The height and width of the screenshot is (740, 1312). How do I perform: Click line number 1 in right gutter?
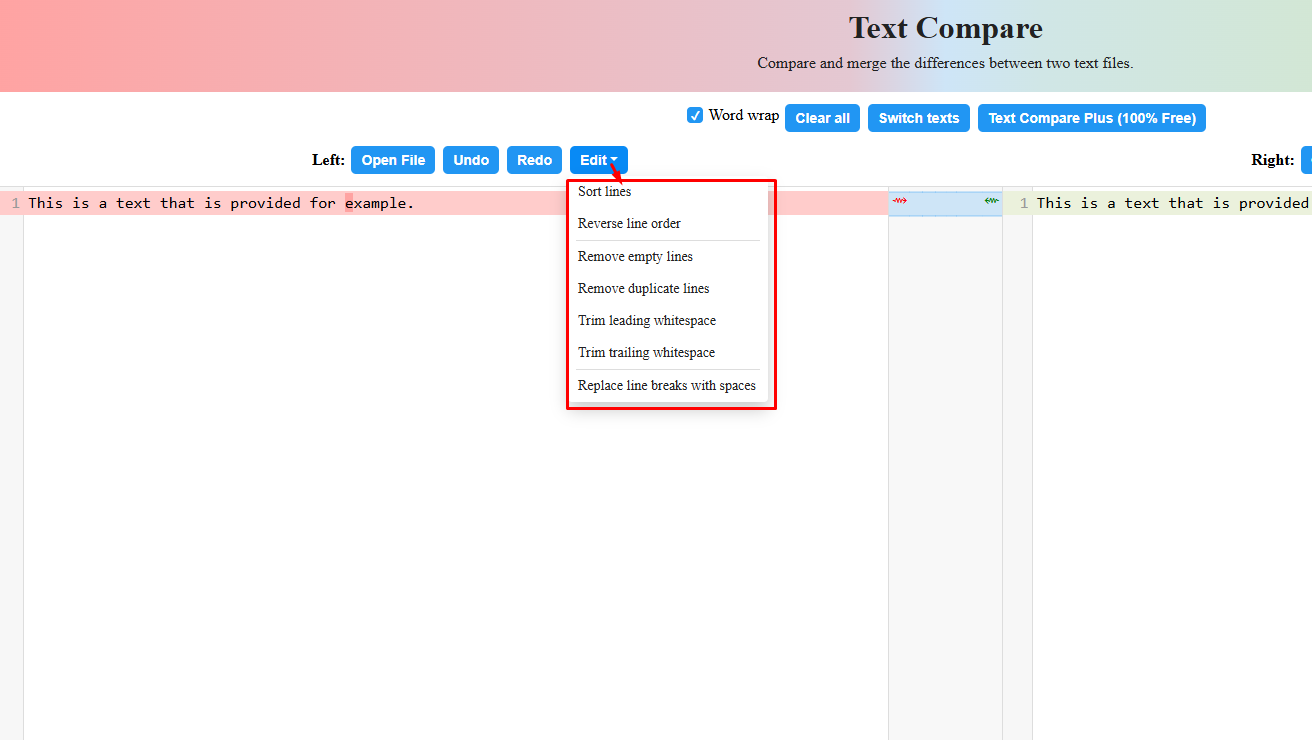[x=1024, y=203]
